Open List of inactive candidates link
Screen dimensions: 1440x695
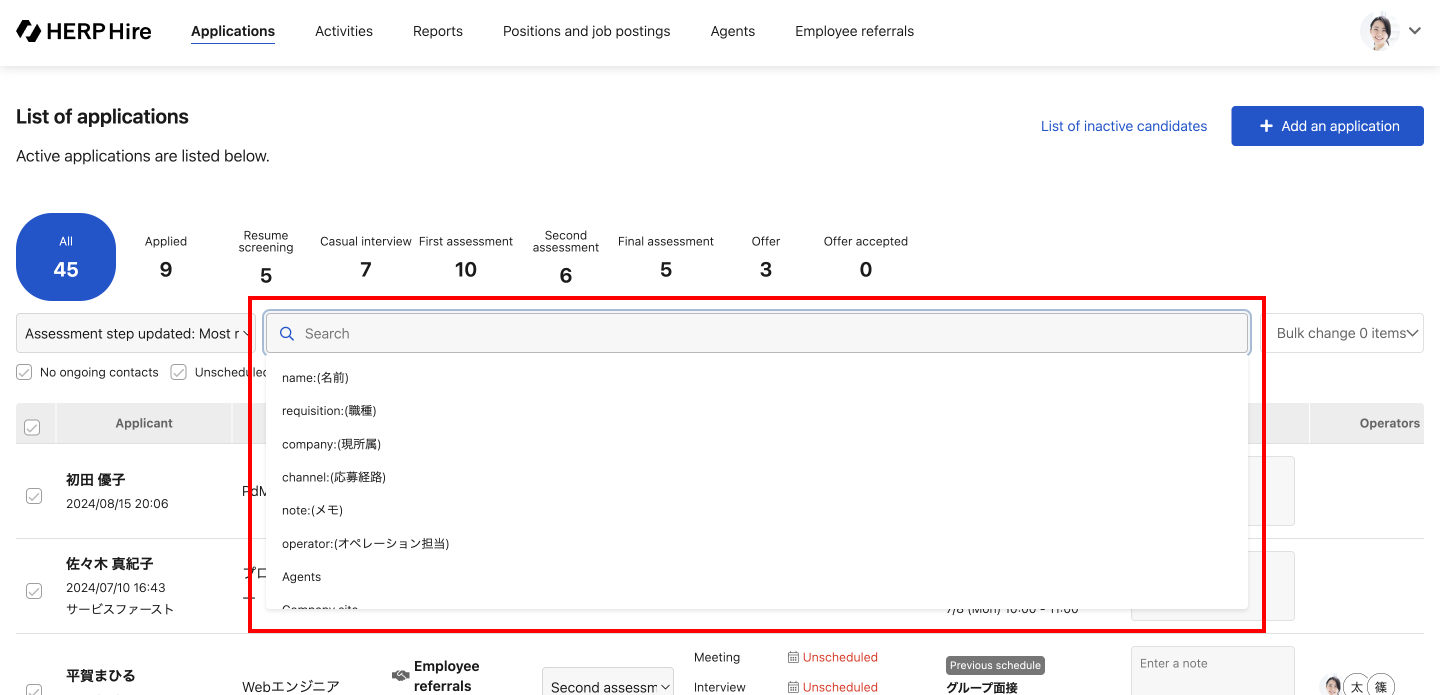1123,126
